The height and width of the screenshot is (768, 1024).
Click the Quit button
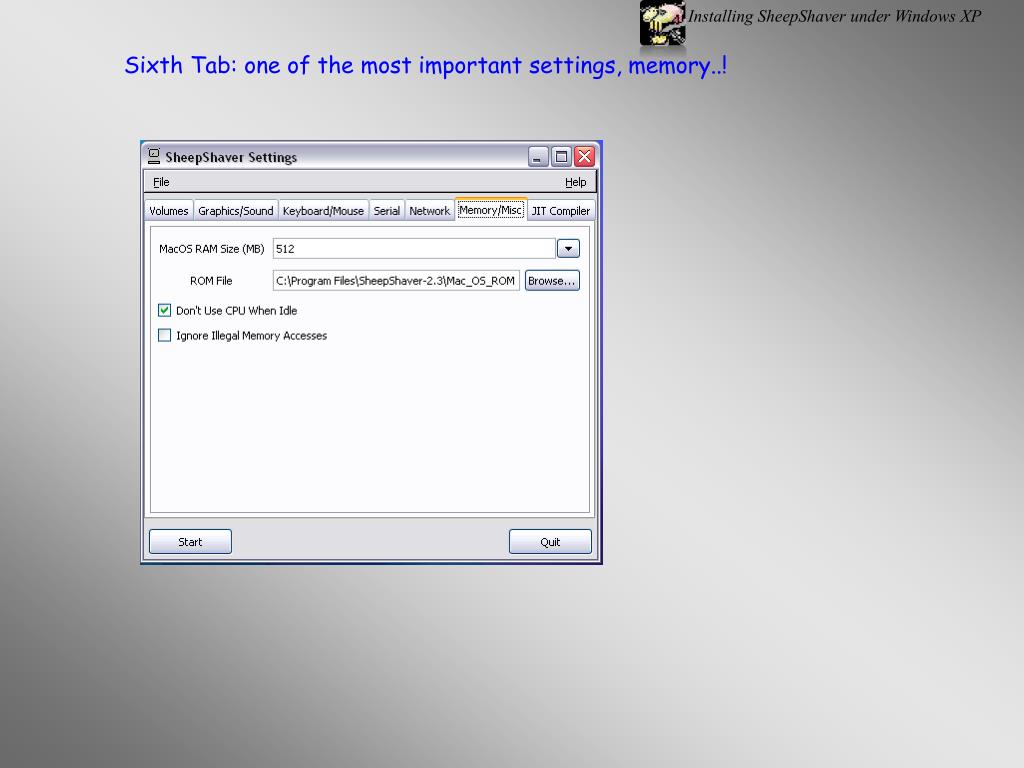pos(551,542)
